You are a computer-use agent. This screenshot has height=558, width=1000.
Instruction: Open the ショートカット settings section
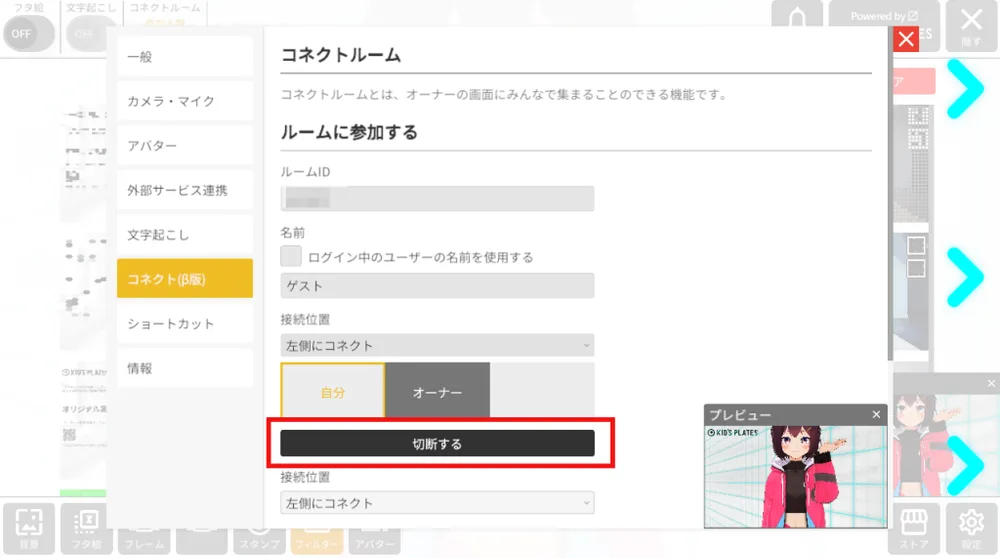pyautogui.click(x=185, y=323)
